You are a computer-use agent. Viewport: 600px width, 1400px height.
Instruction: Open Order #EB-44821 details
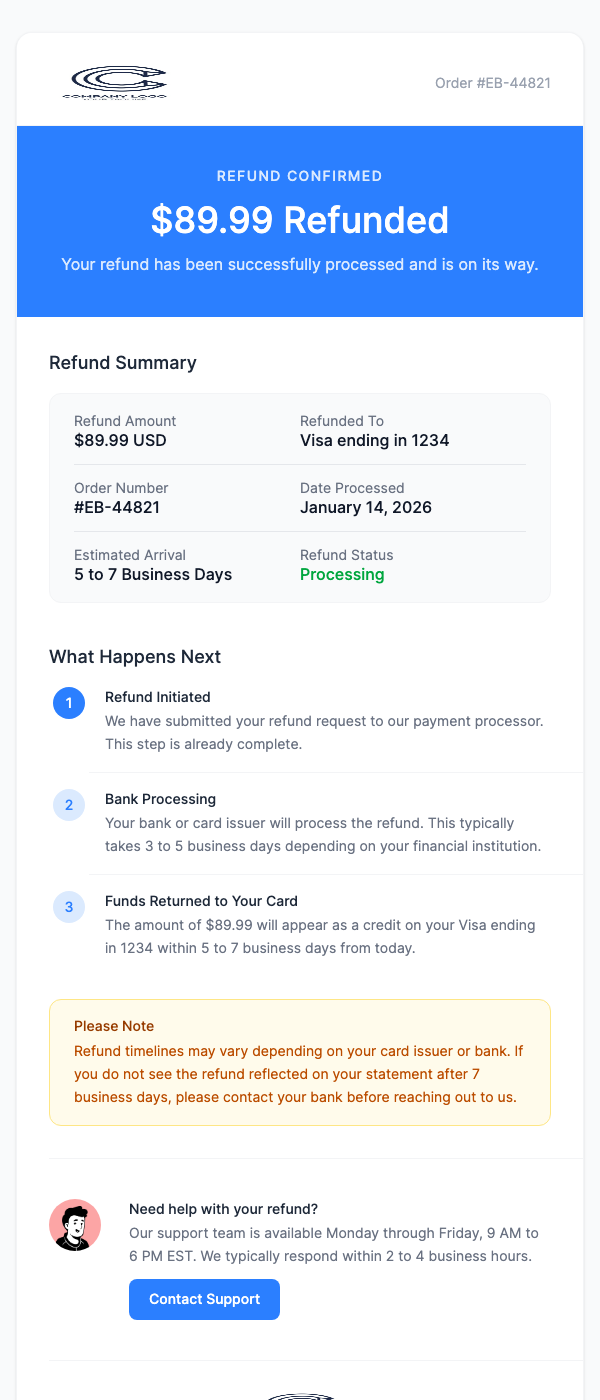coord(491,83)
